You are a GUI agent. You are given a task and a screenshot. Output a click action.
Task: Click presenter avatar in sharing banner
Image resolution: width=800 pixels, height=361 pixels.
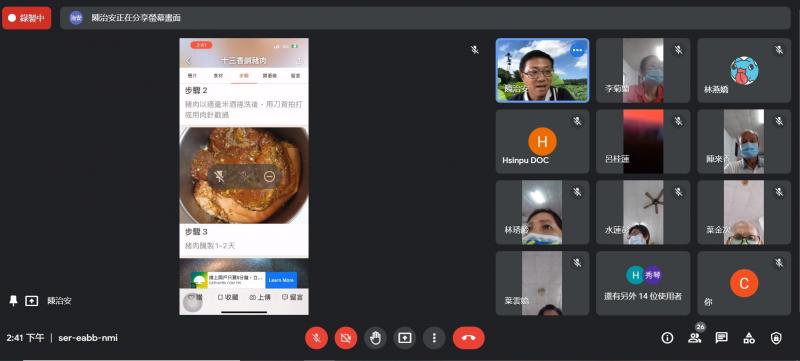coord(76,18)
